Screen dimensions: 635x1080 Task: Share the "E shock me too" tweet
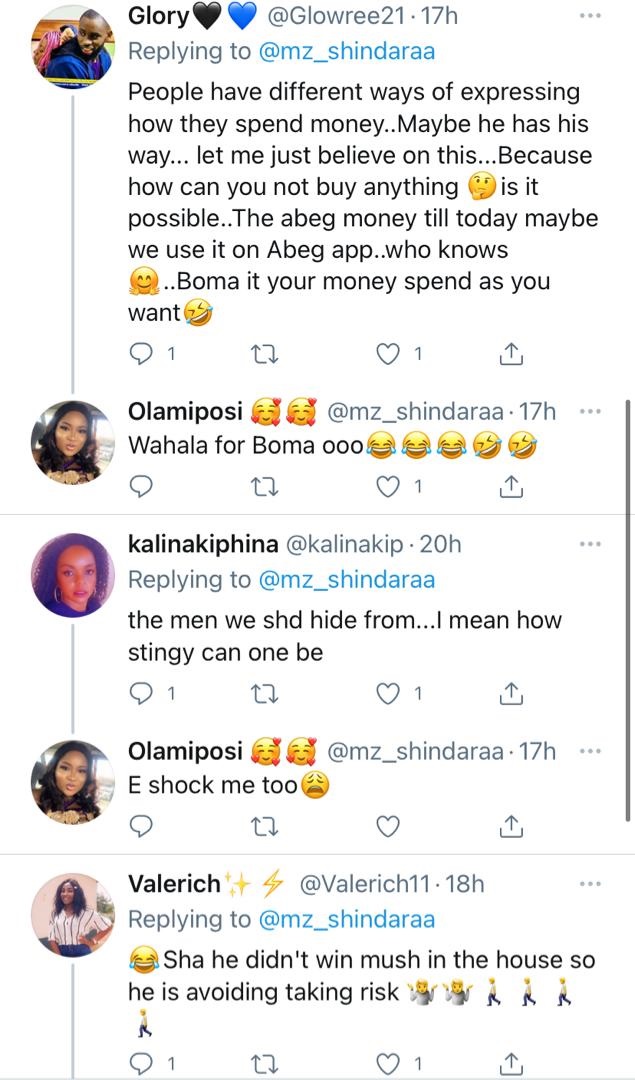click(x=510, y=825)
